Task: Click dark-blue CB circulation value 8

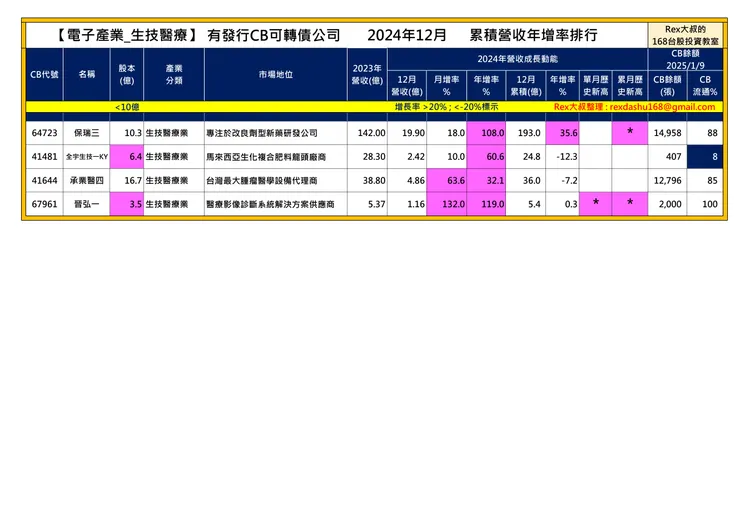Action: pos(705,157)
